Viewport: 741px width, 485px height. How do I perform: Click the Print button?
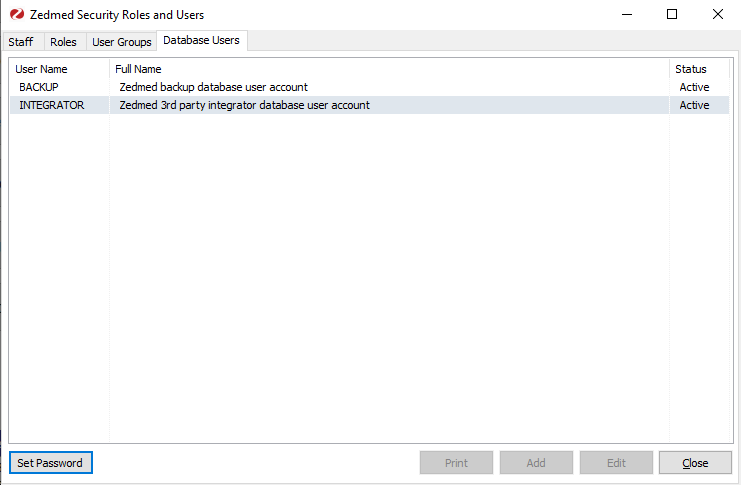(456, 462)
